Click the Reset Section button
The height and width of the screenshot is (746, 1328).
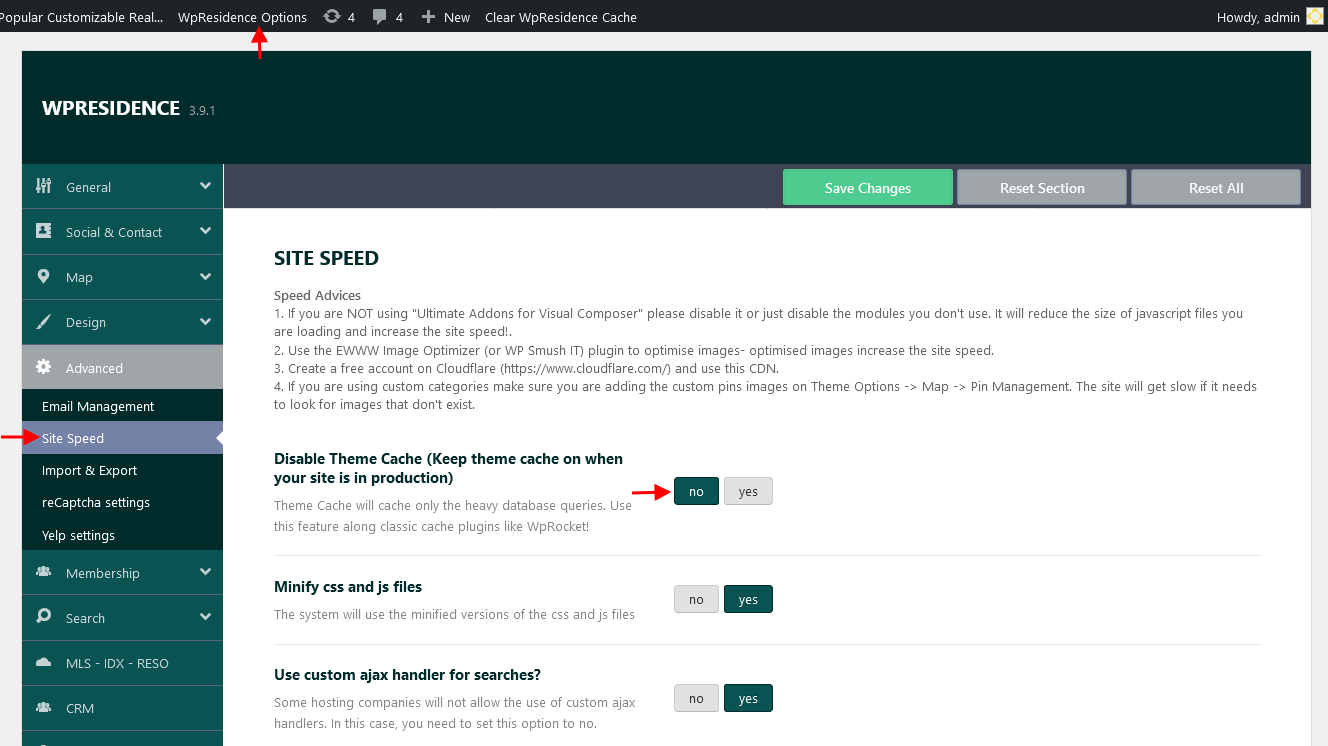click(1042, 187)
